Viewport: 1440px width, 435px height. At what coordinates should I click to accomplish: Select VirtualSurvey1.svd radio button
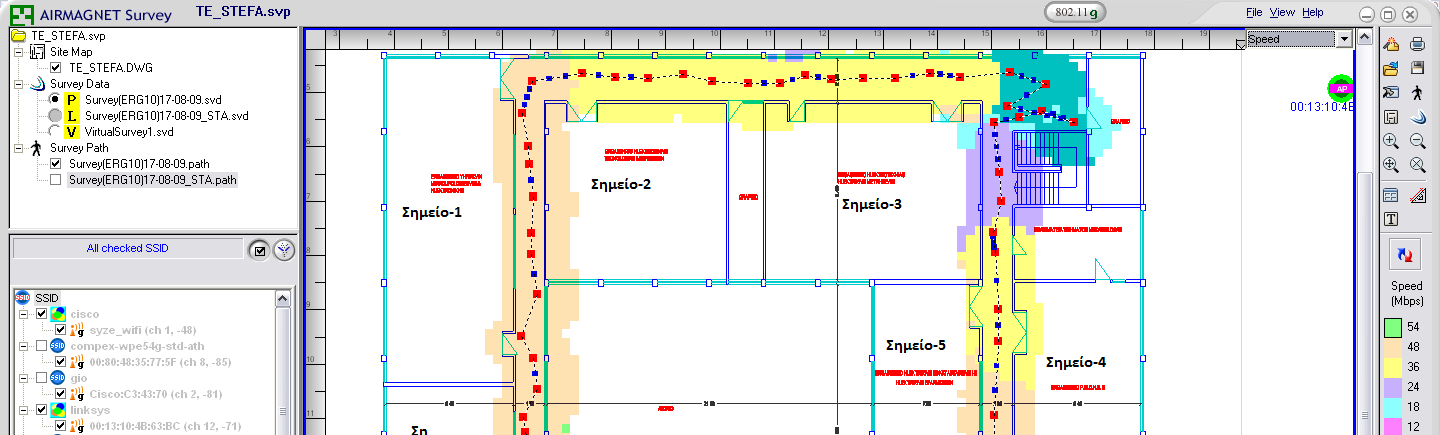pos(55,132)
